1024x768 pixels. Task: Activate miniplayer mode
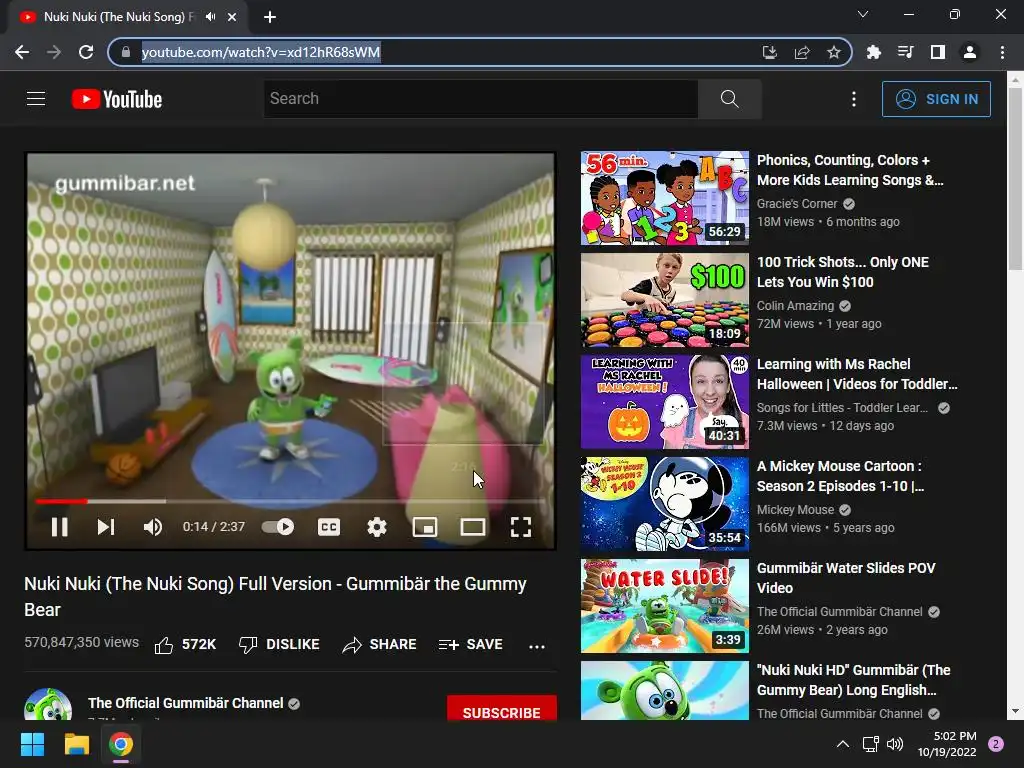tap(425, 527)
